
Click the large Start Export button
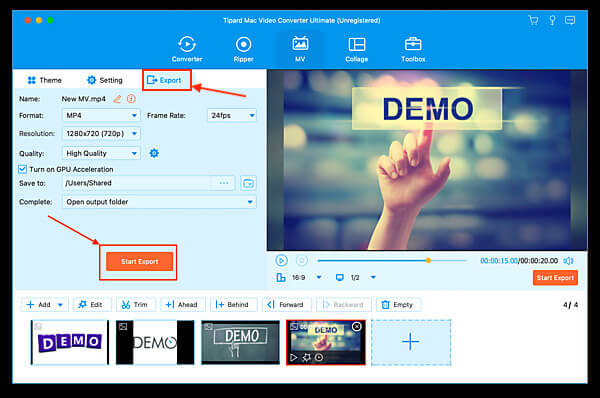pos(139,261)
